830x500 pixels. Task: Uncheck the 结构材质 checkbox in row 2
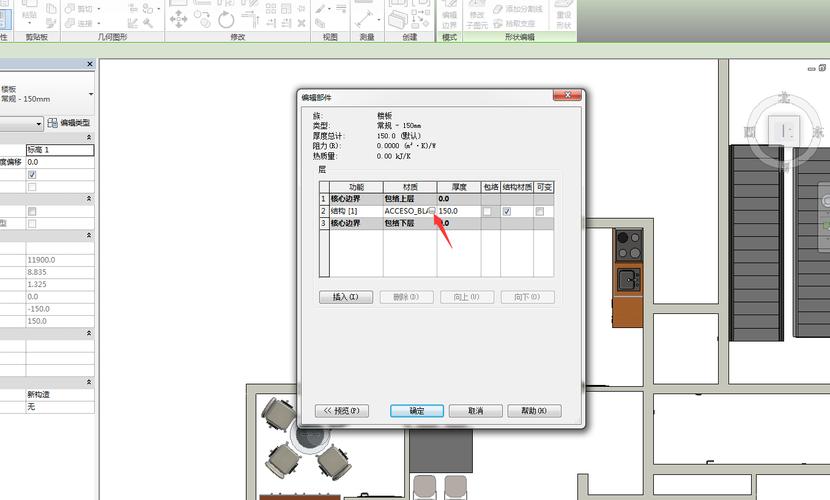coord(507,212)
